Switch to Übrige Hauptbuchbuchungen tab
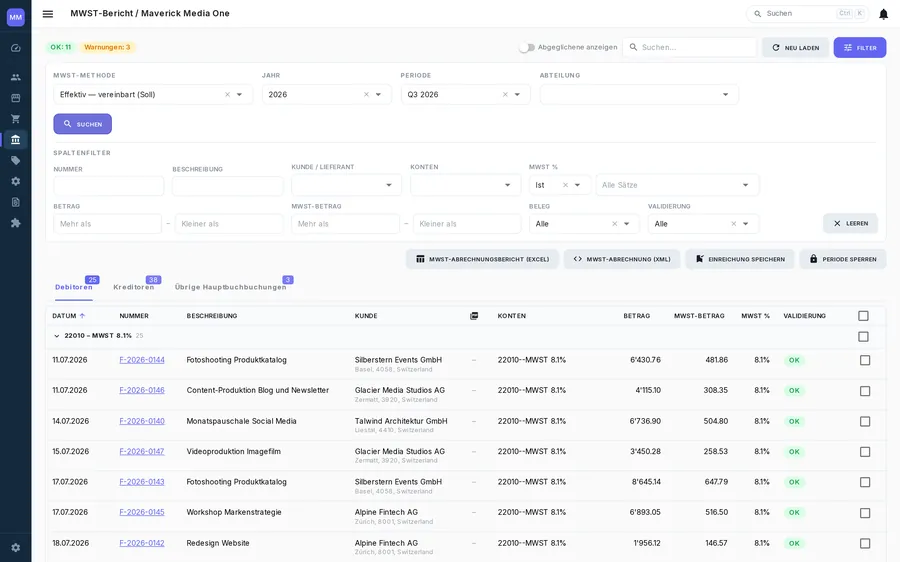 coord(230,287)
